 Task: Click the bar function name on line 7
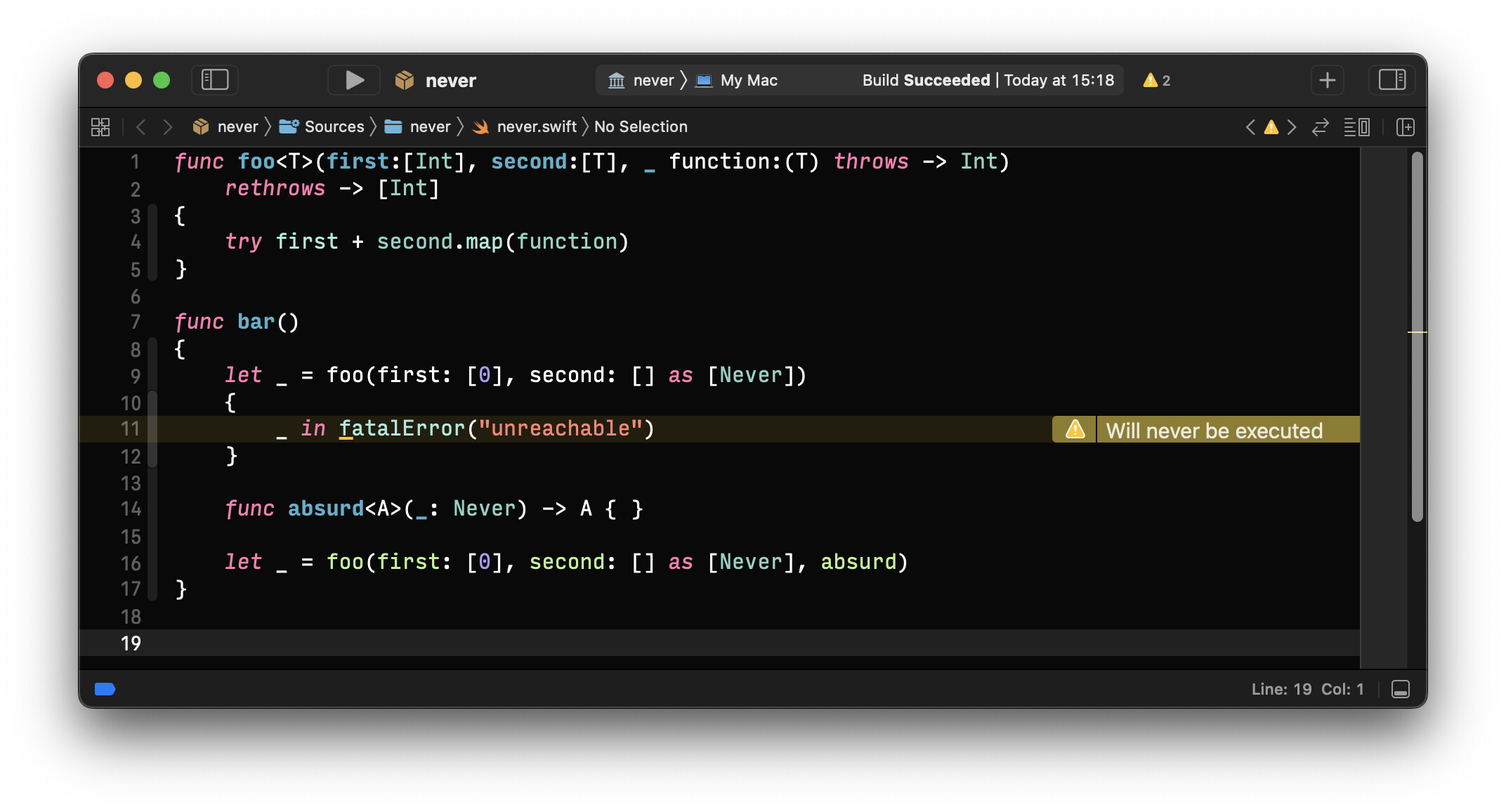coord(256,322)
